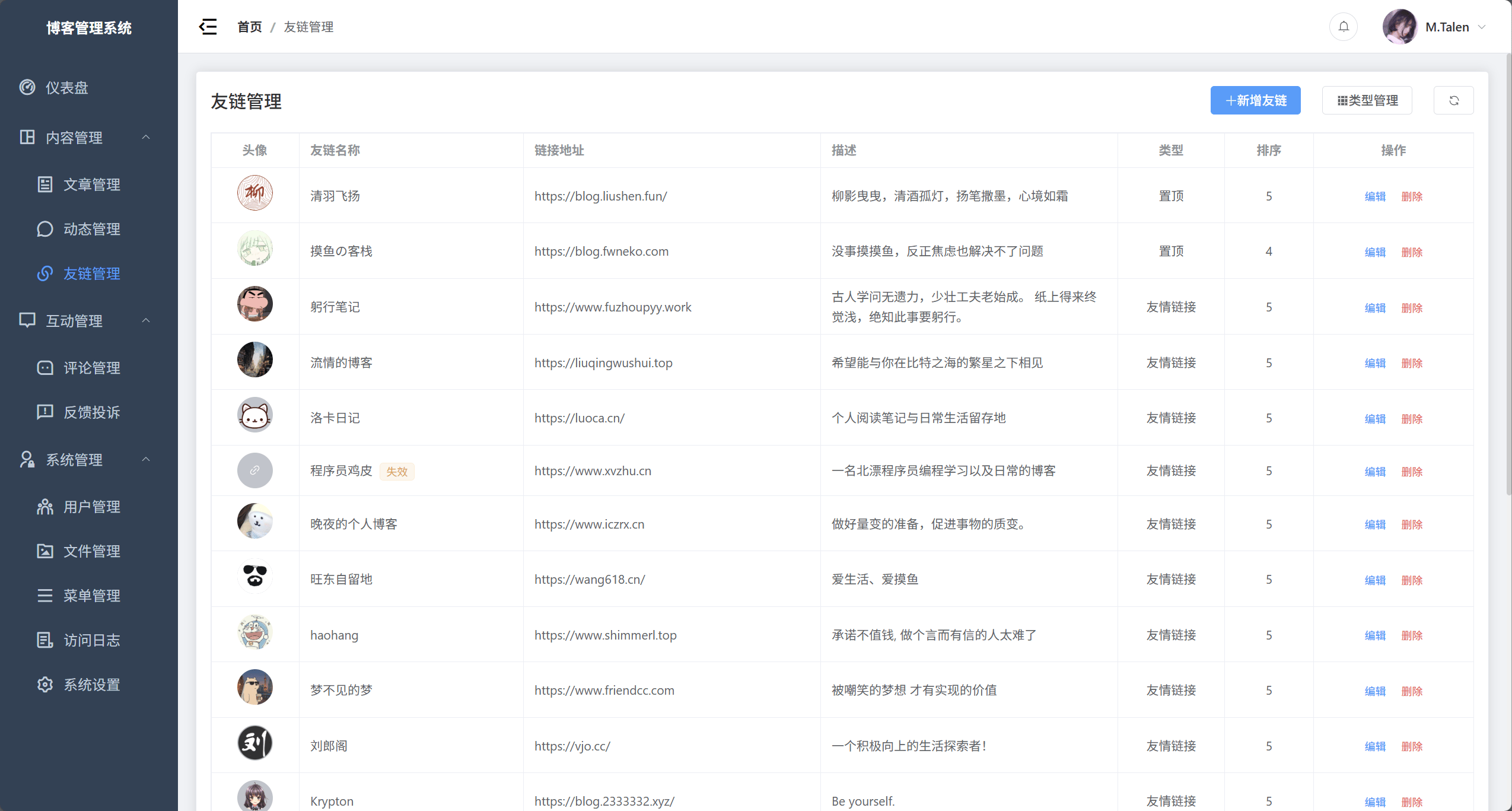Select the 系统设置 gear icon
This screenshot has height=811, width=1512.
click(x=45, y=684)
